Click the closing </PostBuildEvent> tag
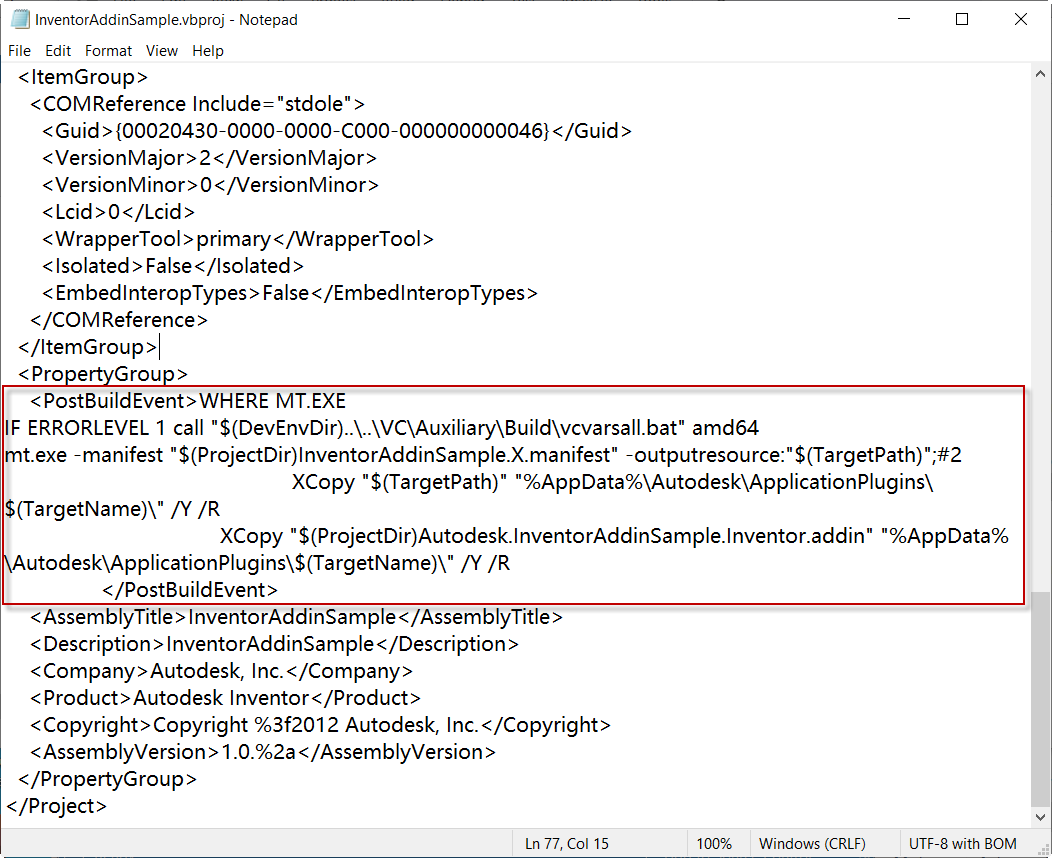Image resolution: width=1052 pixels, height=858 pixels. [x=190, y=590]
